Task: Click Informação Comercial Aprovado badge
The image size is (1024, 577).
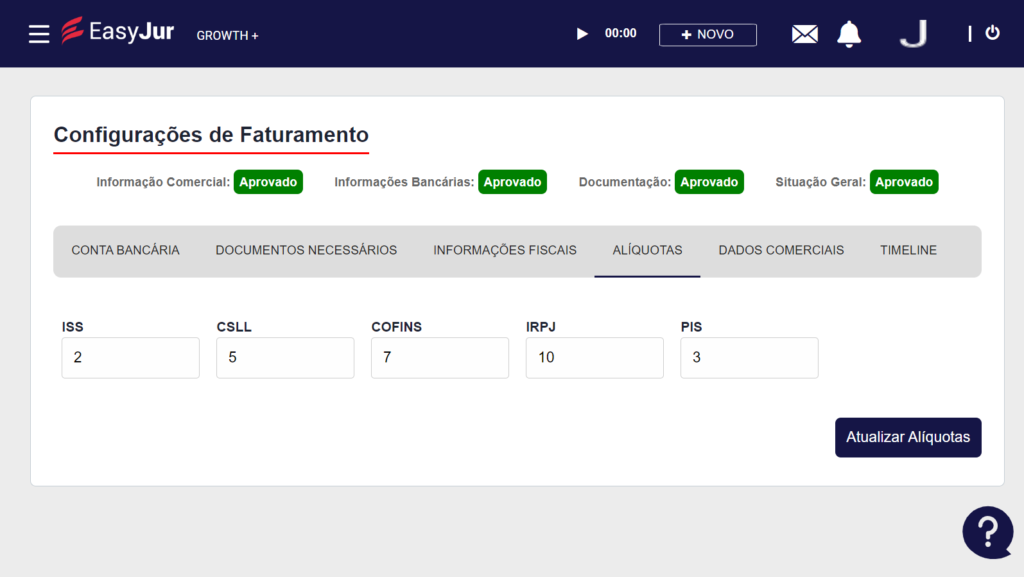Action: [268, 182]
